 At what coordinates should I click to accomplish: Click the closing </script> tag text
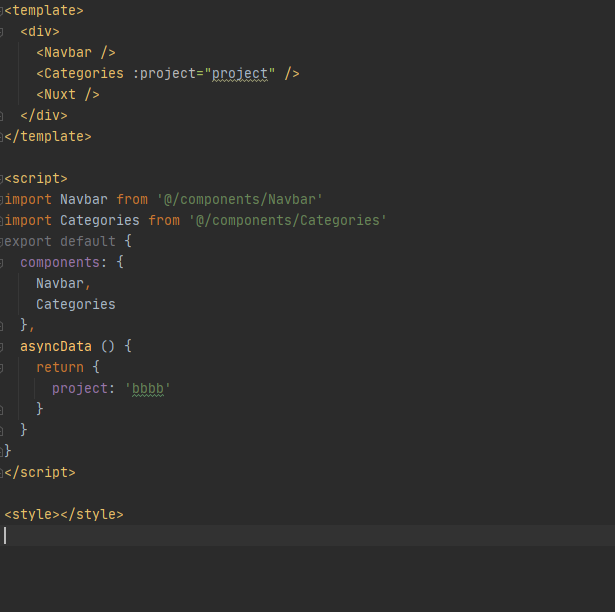(x=40, y=472)
